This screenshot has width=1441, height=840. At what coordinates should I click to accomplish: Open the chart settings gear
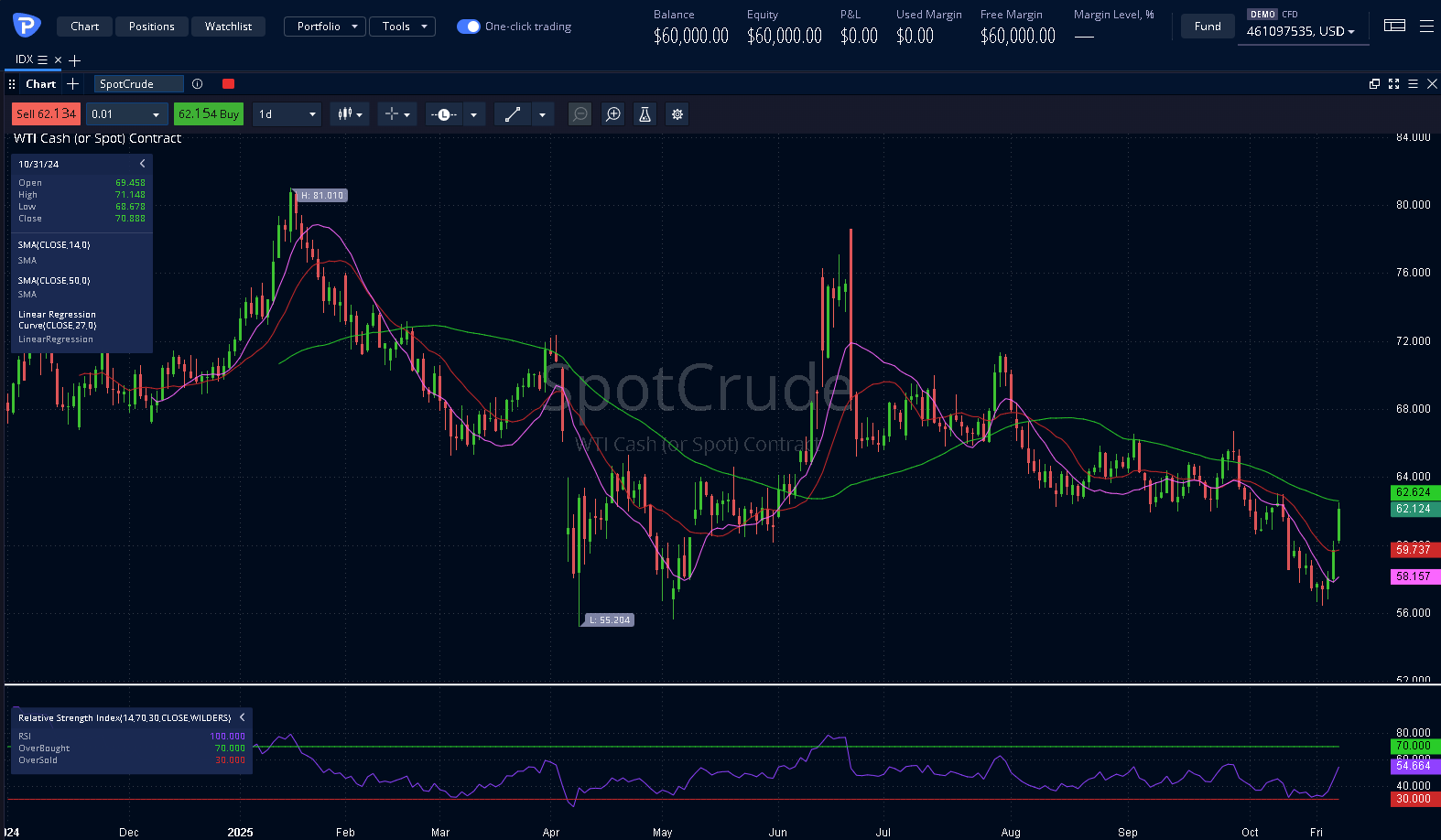pyautogui.click(x=677, y=114)
